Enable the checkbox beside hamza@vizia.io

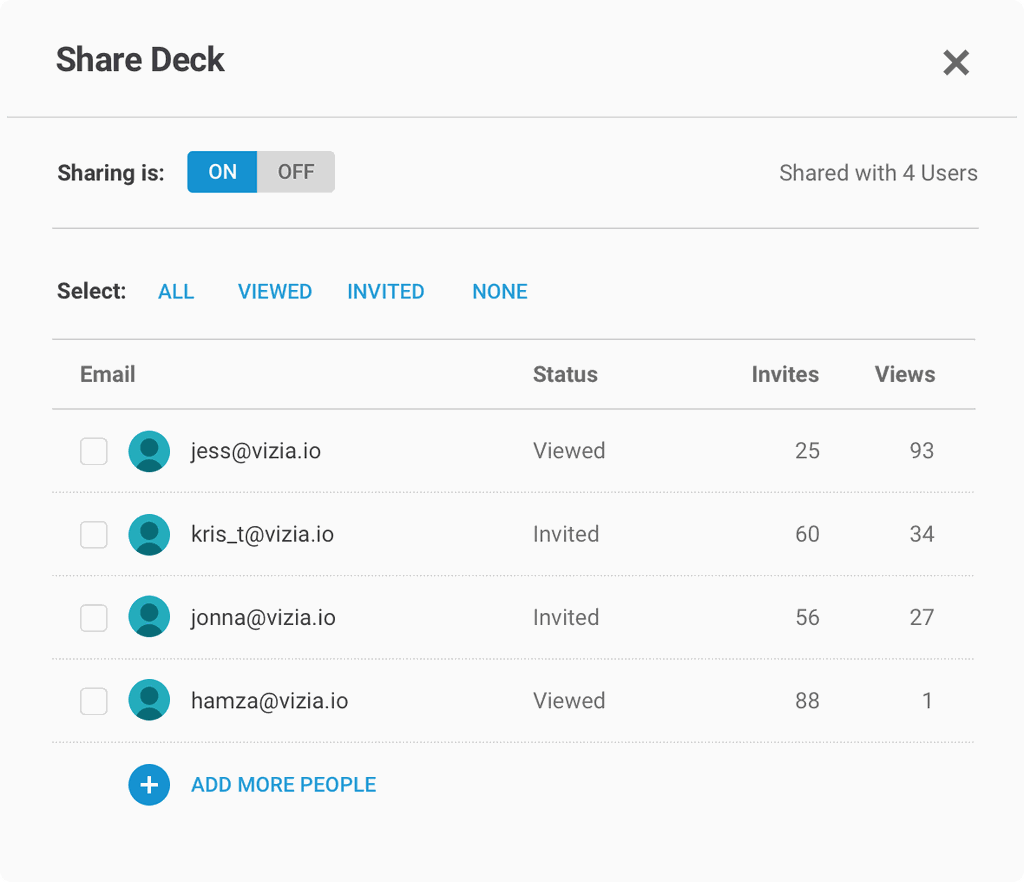[x=94, y=702]
